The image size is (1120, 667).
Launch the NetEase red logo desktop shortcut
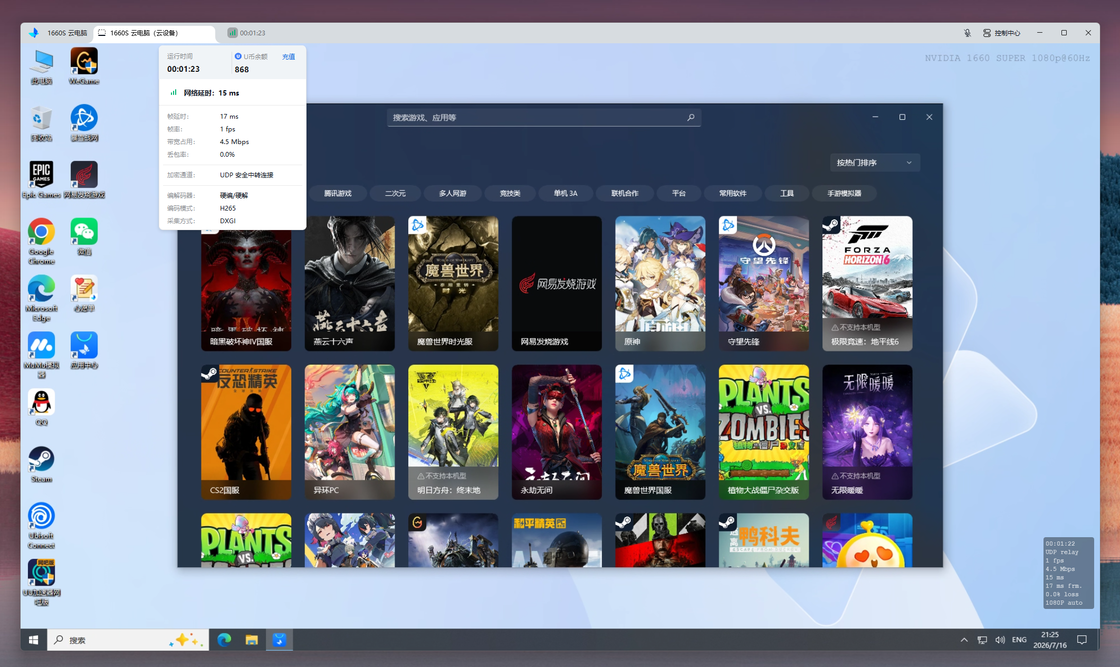pyautogui.click(x=84, y=180)
